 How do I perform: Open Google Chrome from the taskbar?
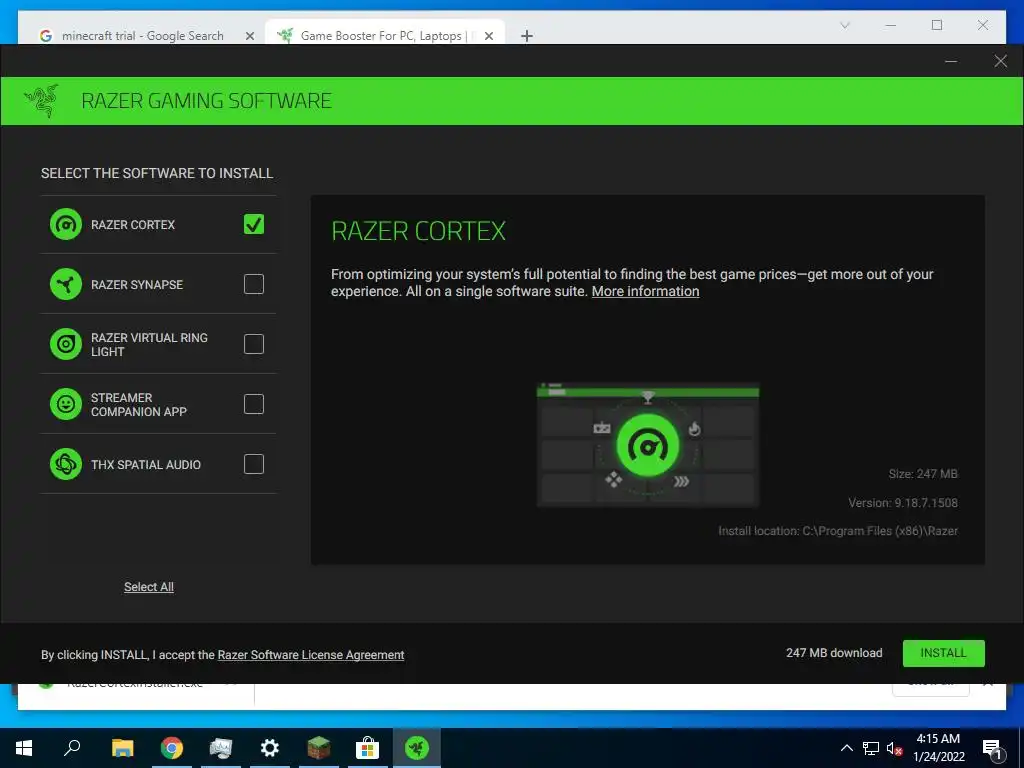172,748
